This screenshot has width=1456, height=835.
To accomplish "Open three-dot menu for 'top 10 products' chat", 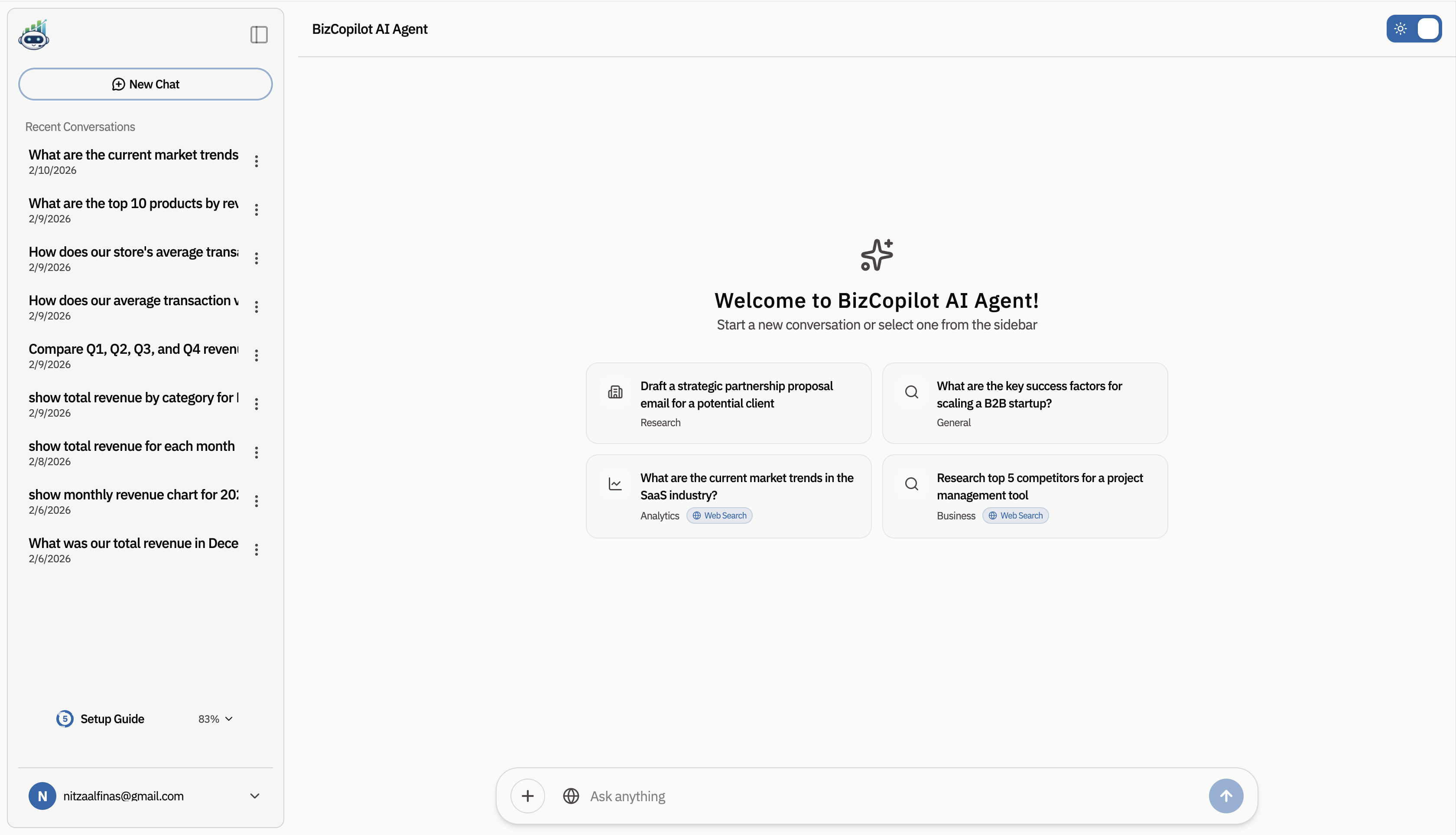I will [x=256, y=210].
